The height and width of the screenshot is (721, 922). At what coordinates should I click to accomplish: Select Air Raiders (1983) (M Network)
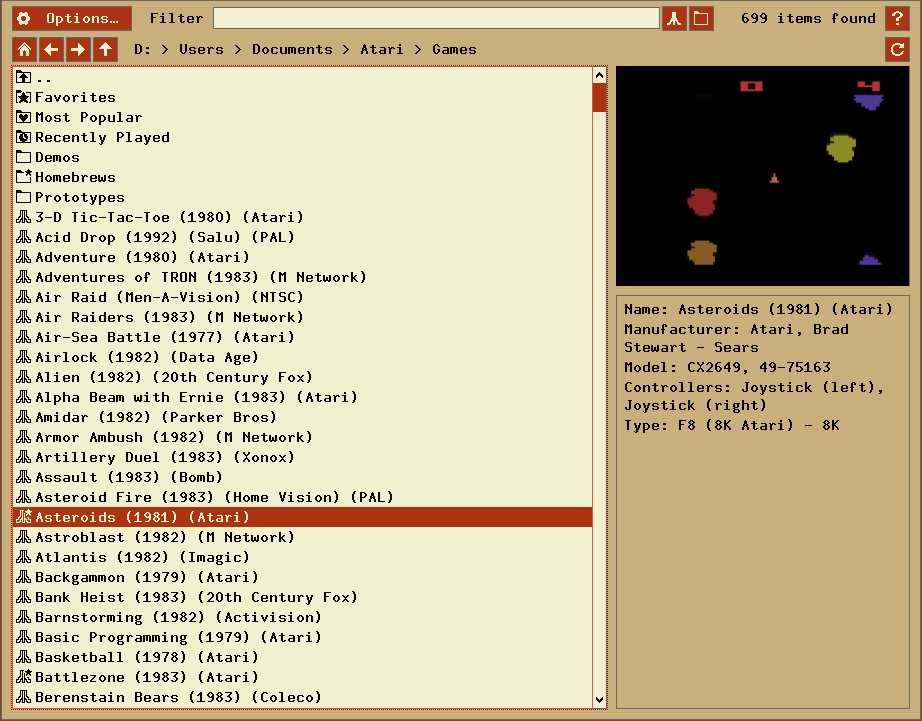tap(302, 318)
